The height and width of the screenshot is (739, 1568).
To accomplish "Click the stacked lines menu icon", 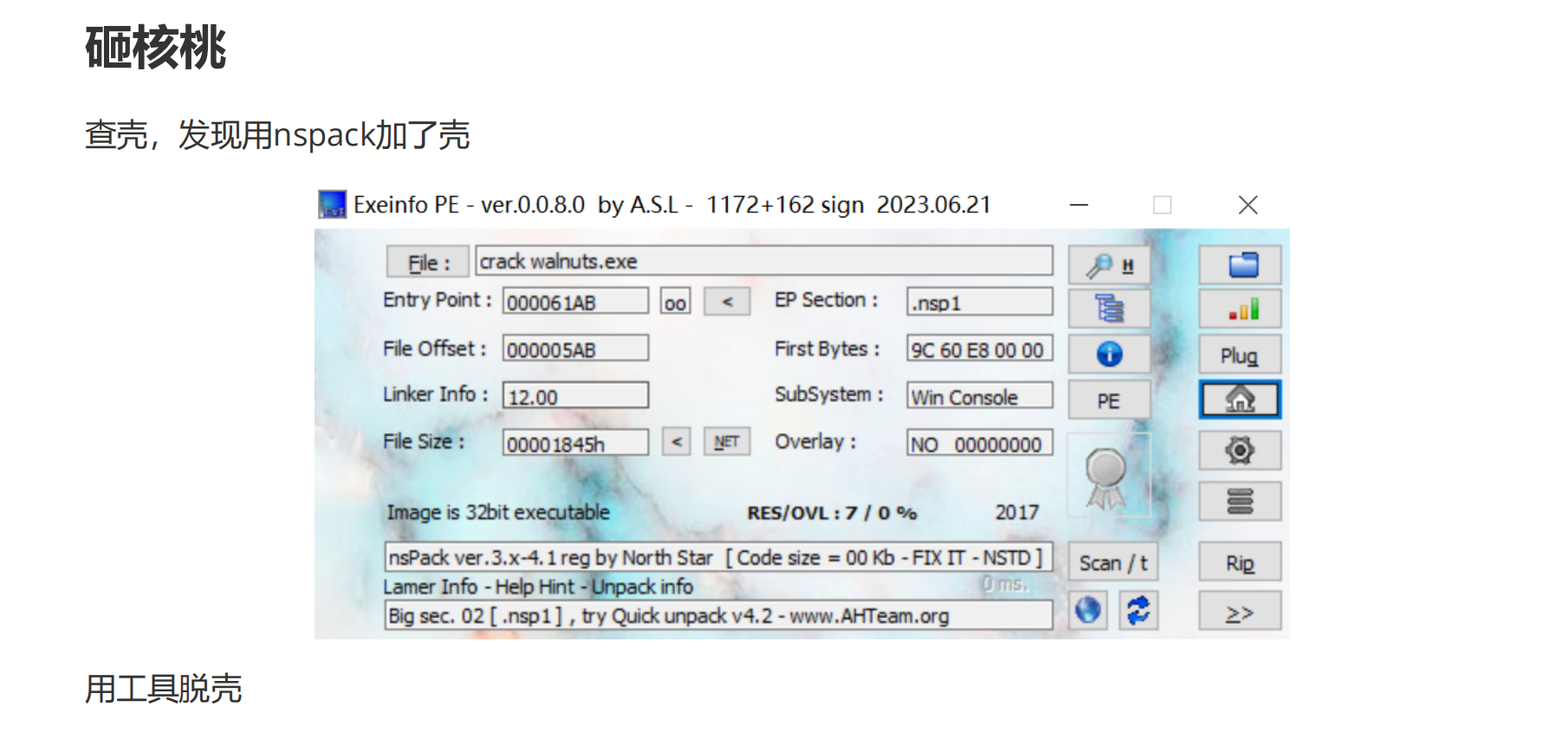I will (x=1240, y=502).
